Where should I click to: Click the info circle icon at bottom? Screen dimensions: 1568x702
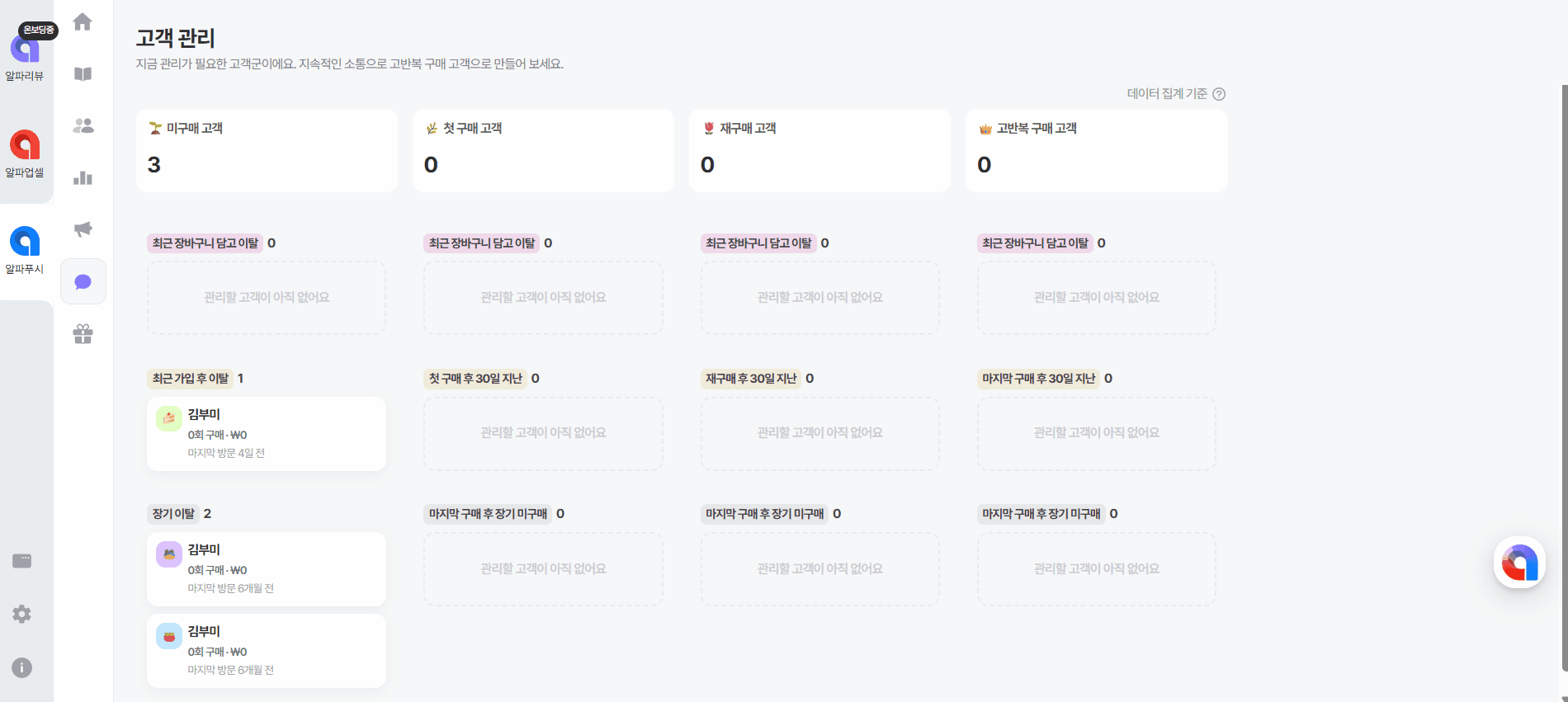pos(22,667)
